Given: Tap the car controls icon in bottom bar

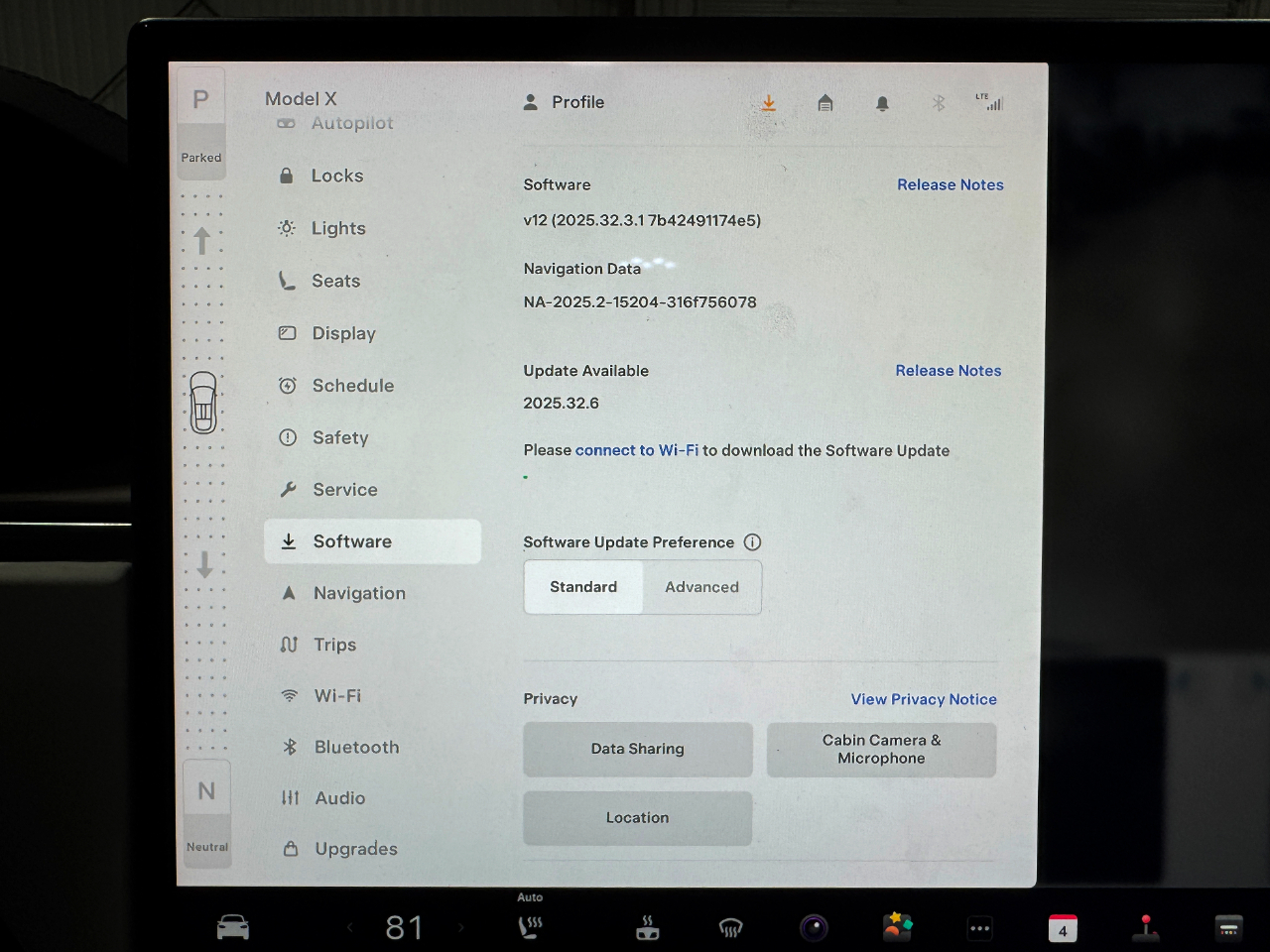Looking at the screenshot, I should [233, 928].
